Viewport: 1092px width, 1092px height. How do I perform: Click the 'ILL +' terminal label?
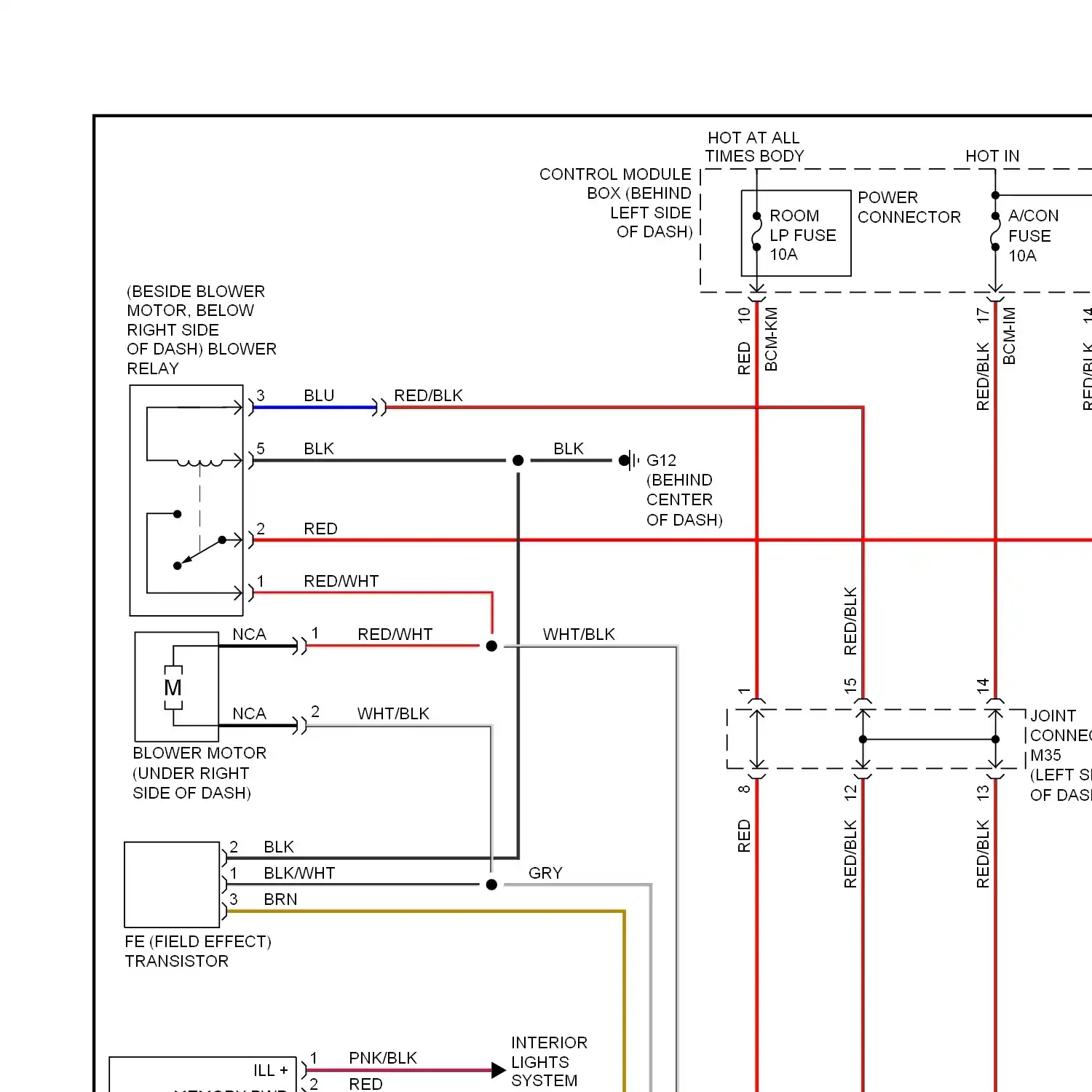coord(271,1070)
